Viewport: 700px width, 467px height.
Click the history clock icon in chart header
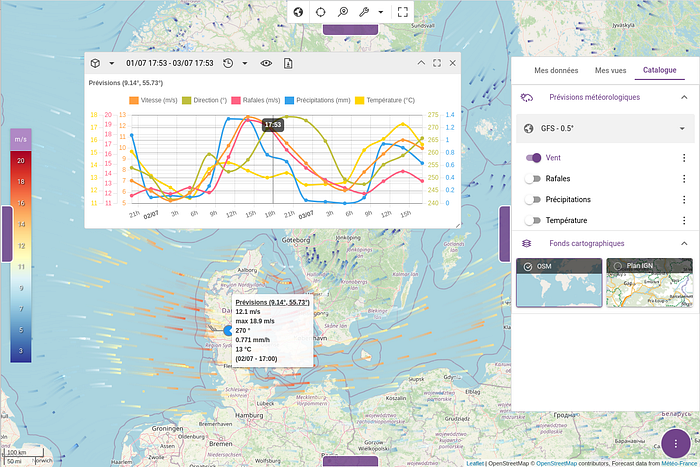[x=228, y=63]
